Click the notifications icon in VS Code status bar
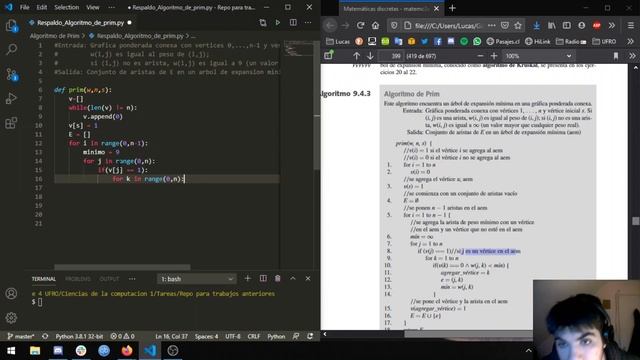This screenshot has height=360, width=640. tap(310, 336)
